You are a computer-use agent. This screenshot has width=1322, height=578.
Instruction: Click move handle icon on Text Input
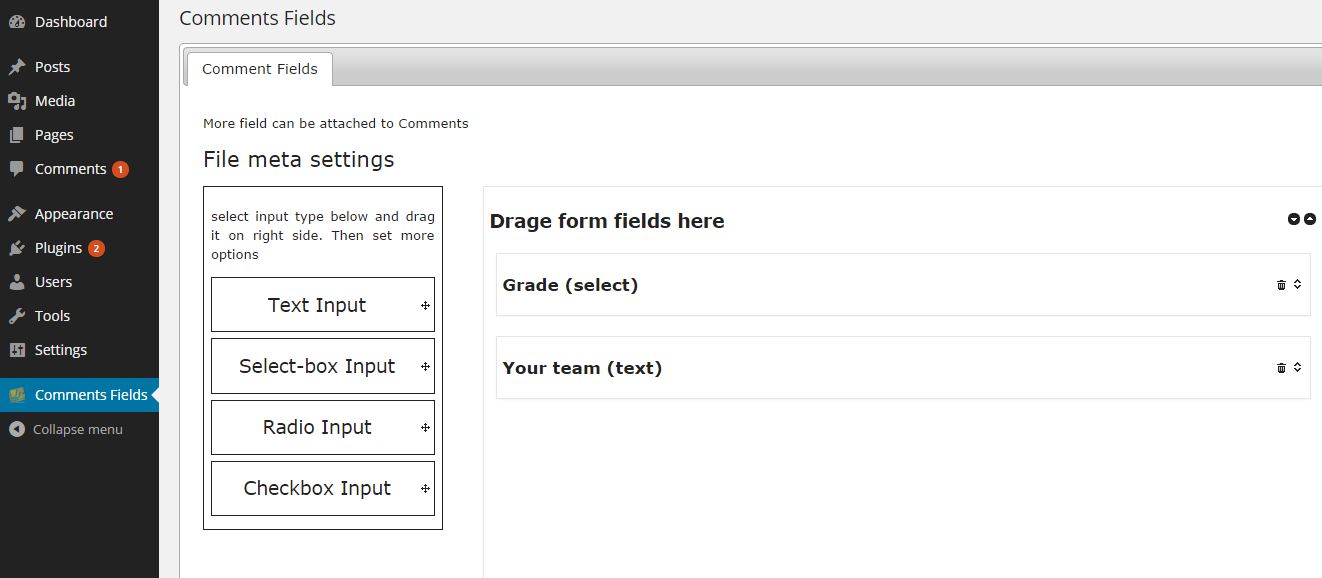tap(425, 306)
